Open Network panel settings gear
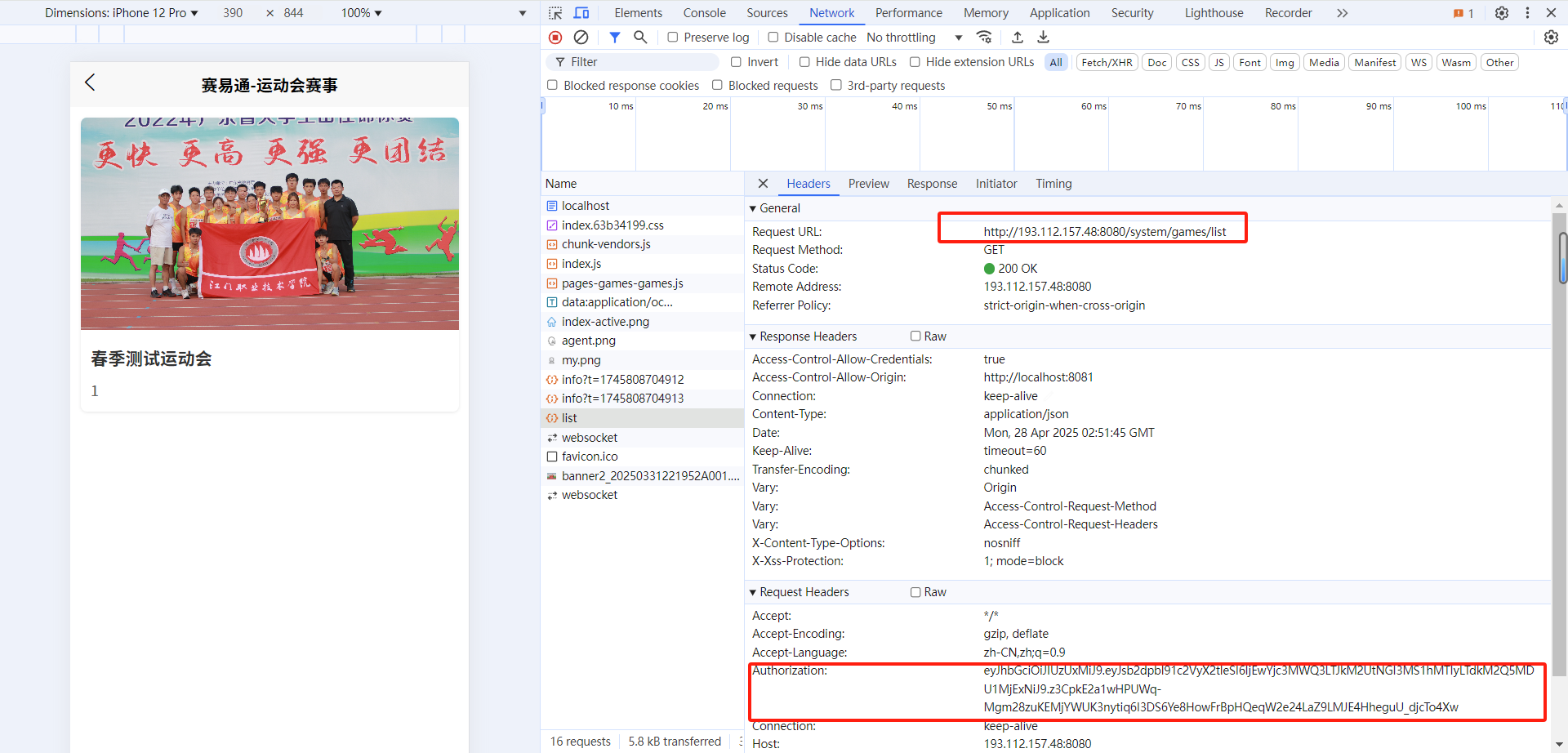 point(1551,38)
